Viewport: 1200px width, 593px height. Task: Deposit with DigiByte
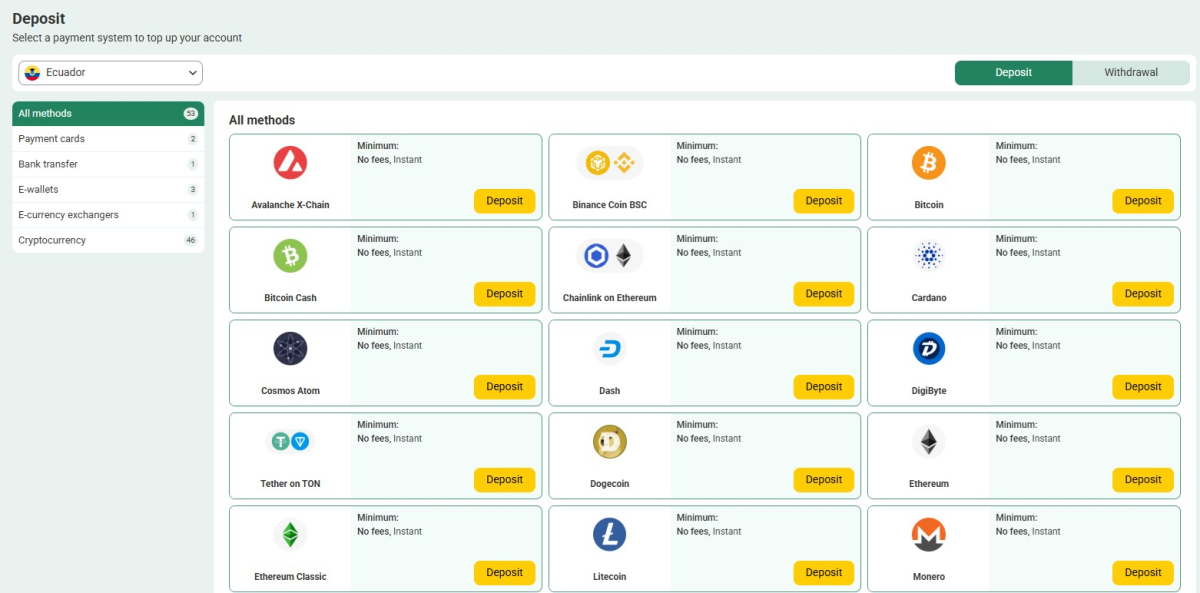1143,387
